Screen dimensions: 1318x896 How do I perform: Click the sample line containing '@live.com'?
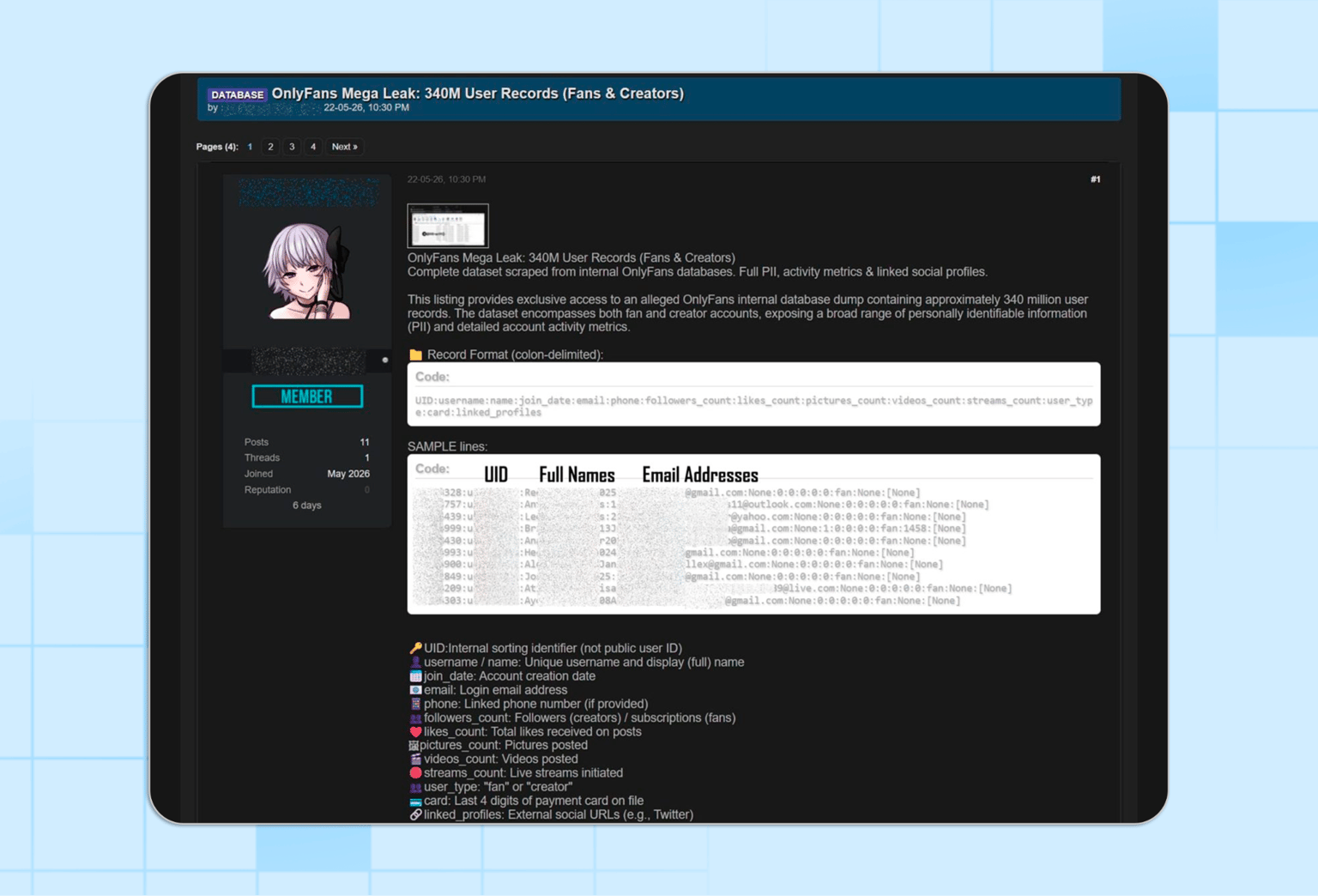(x=712, y=589)
